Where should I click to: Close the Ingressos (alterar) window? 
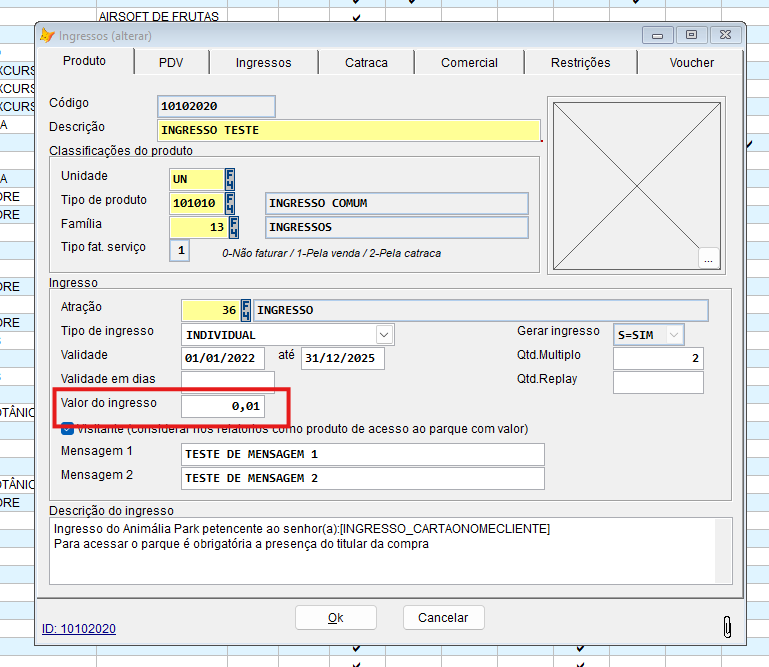click(x=725, y=35)
